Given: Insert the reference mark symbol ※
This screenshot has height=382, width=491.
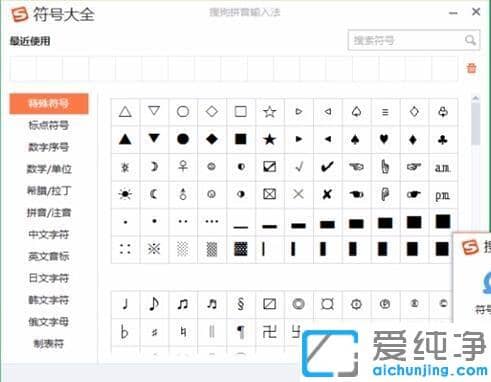Looking at the screenshot, I should pyautogui.click(x=154, y=249).
